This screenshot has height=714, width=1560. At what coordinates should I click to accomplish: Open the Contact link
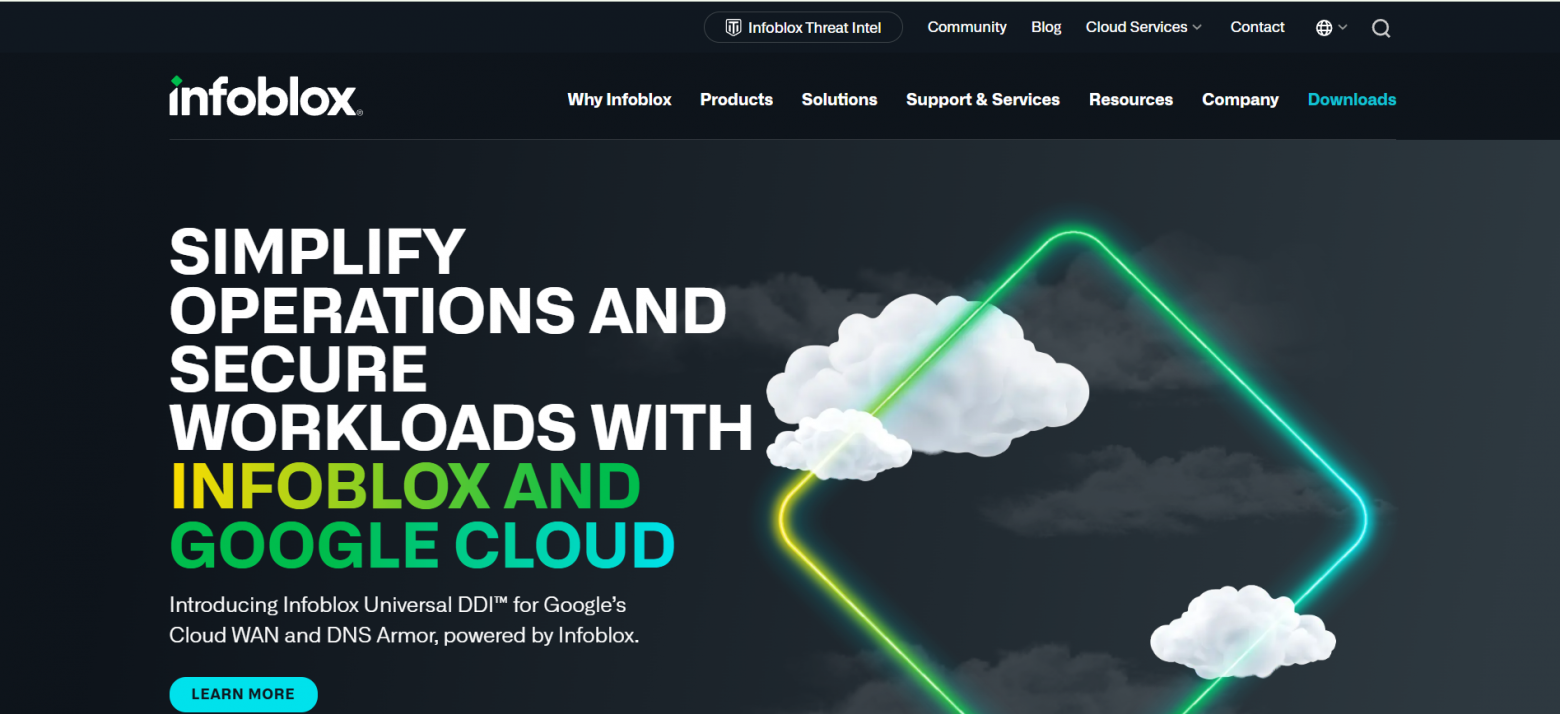pos(1257,27)
